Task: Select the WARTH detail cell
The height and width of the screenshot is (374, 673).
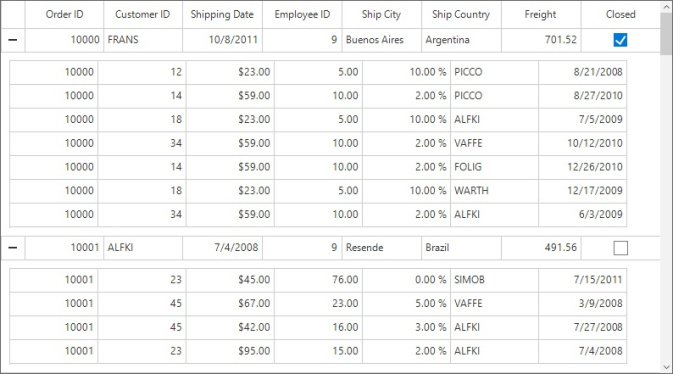Action: [494, 191]
